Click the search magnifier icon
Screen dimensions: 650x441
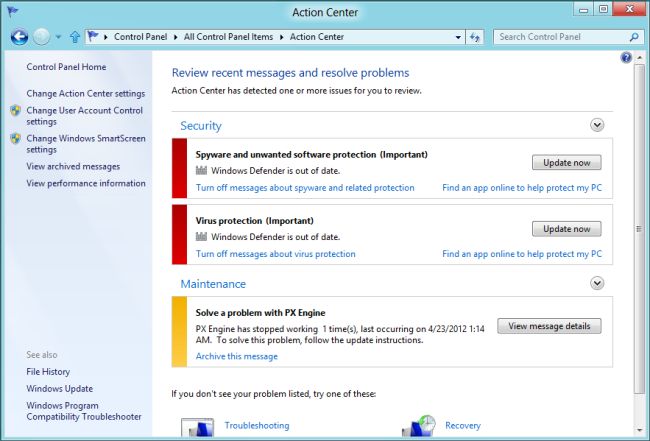click(x=634, y=37)
